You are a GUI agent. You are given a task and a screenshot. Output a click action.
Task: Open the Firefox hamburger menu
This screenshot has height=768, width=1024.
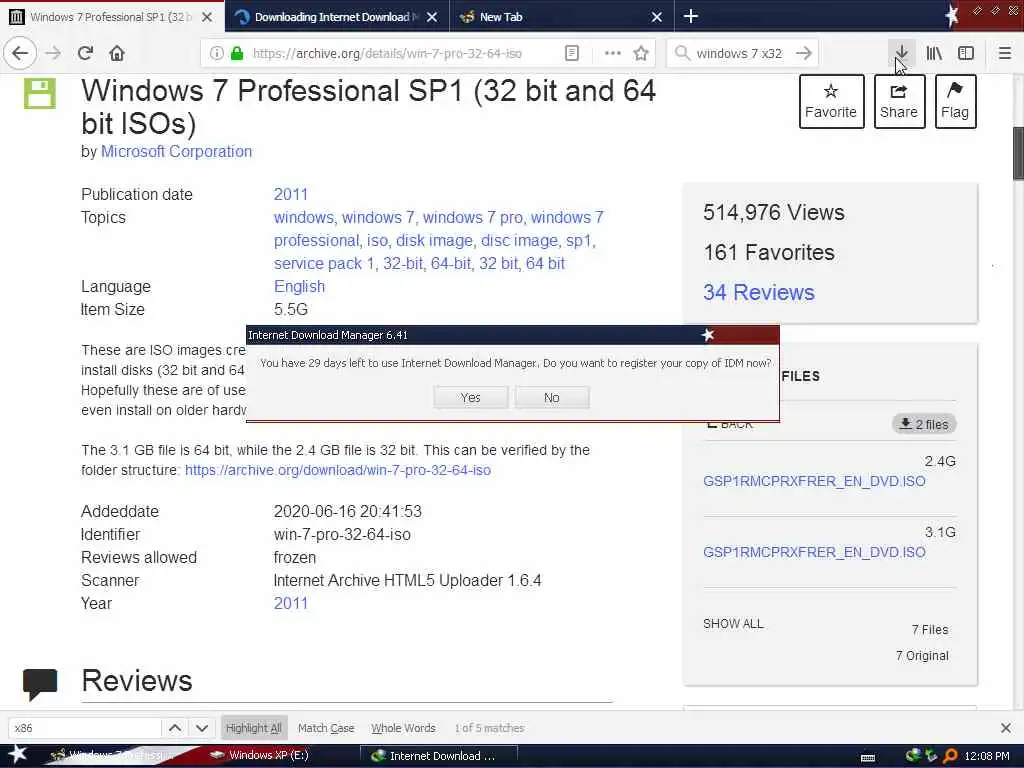click(1005, 54)
